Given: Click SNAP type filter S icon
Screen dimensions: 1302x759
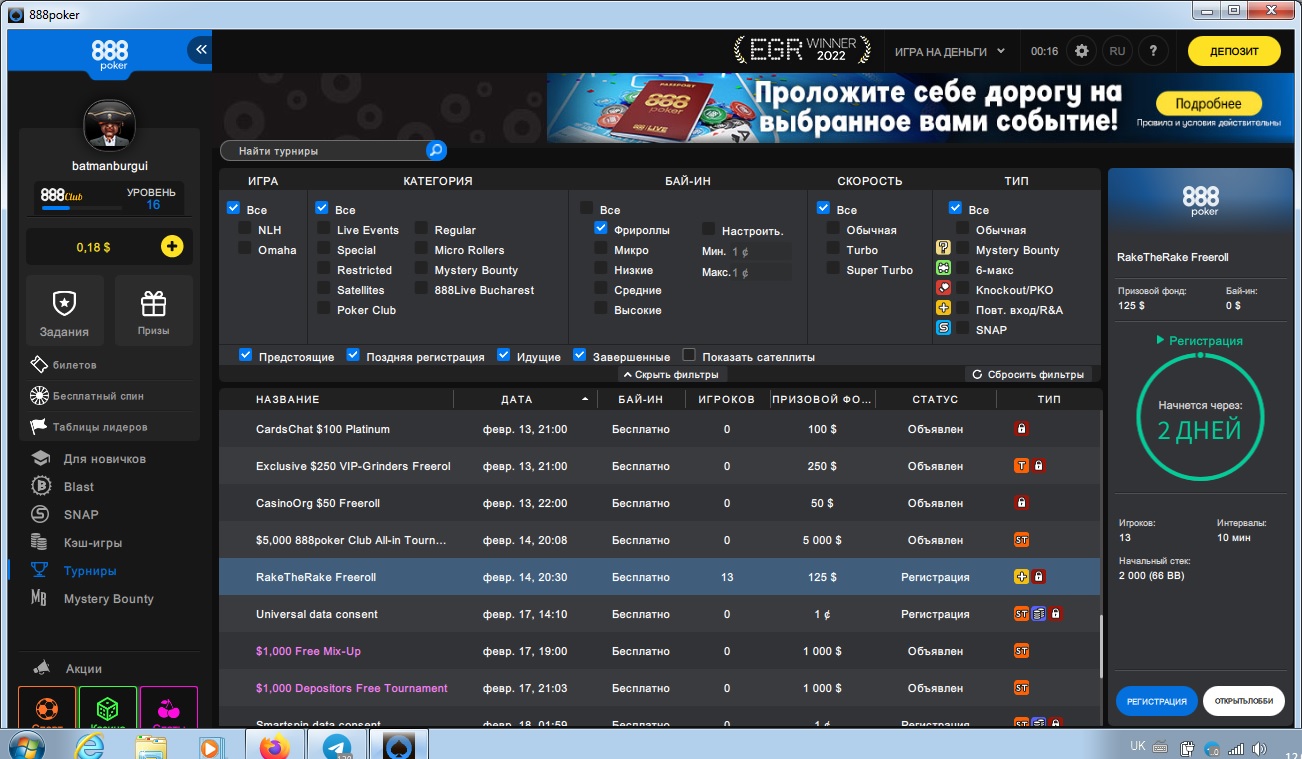Looking at the screenshot, I should [x=943, y=328].
